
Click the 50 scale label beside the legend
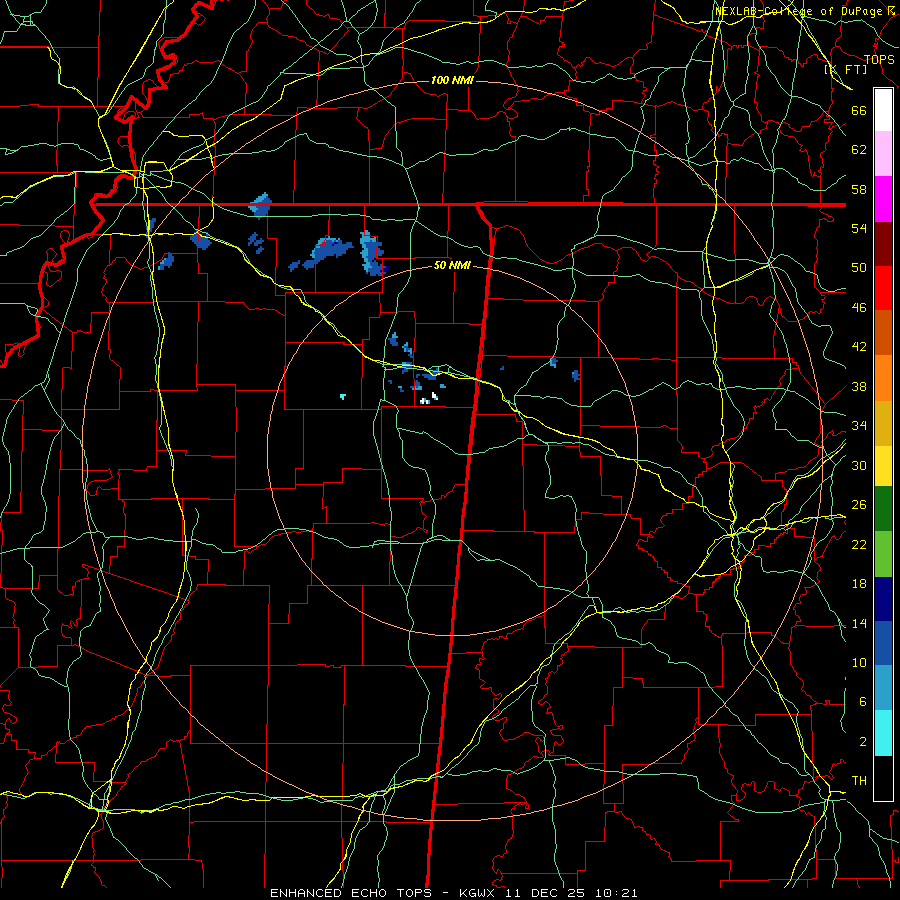pyautogui.click(x=859, y=268)
